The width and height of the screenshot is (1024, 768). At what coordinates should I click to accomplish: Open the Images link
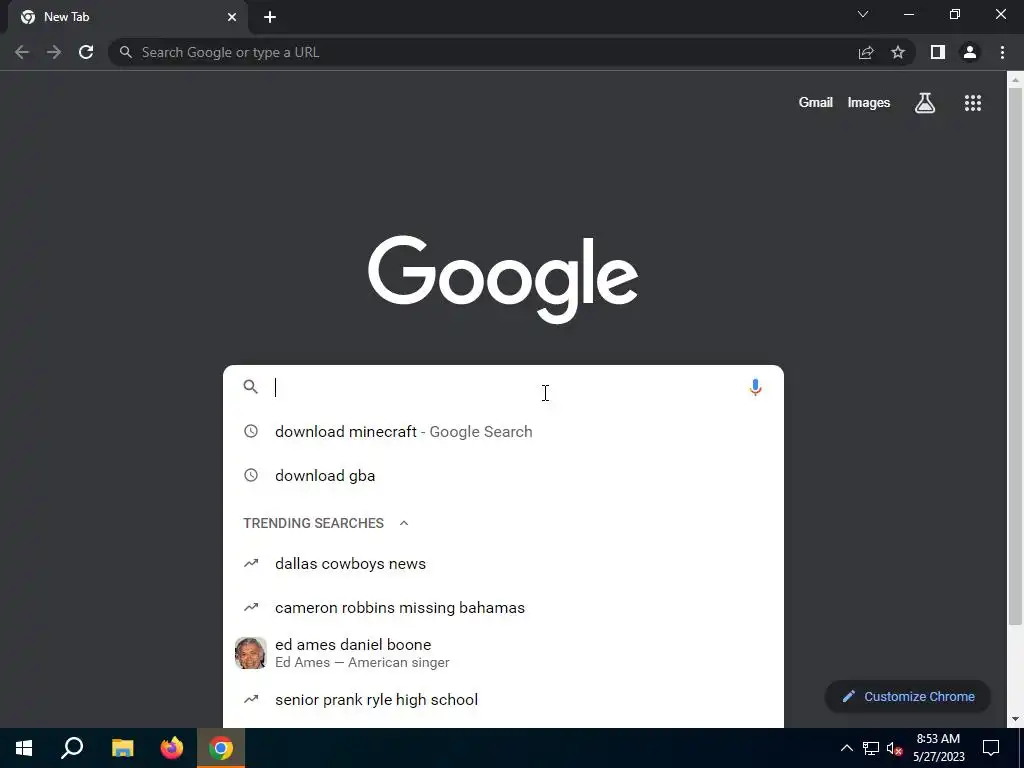point(869,103)
